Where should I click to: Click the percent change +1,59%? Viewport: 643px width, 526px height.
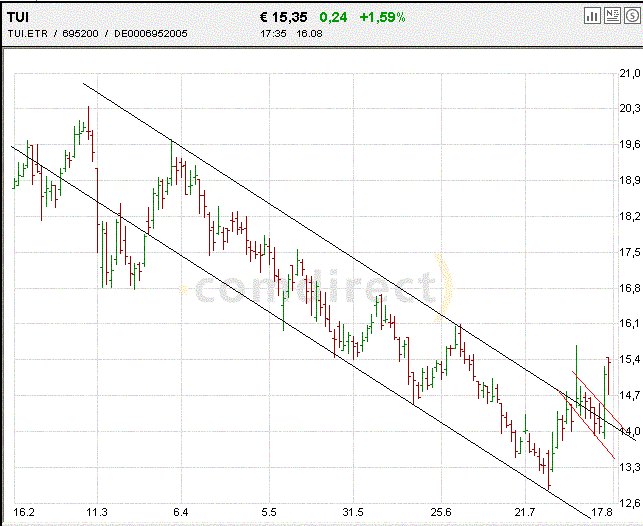point(382,17)
